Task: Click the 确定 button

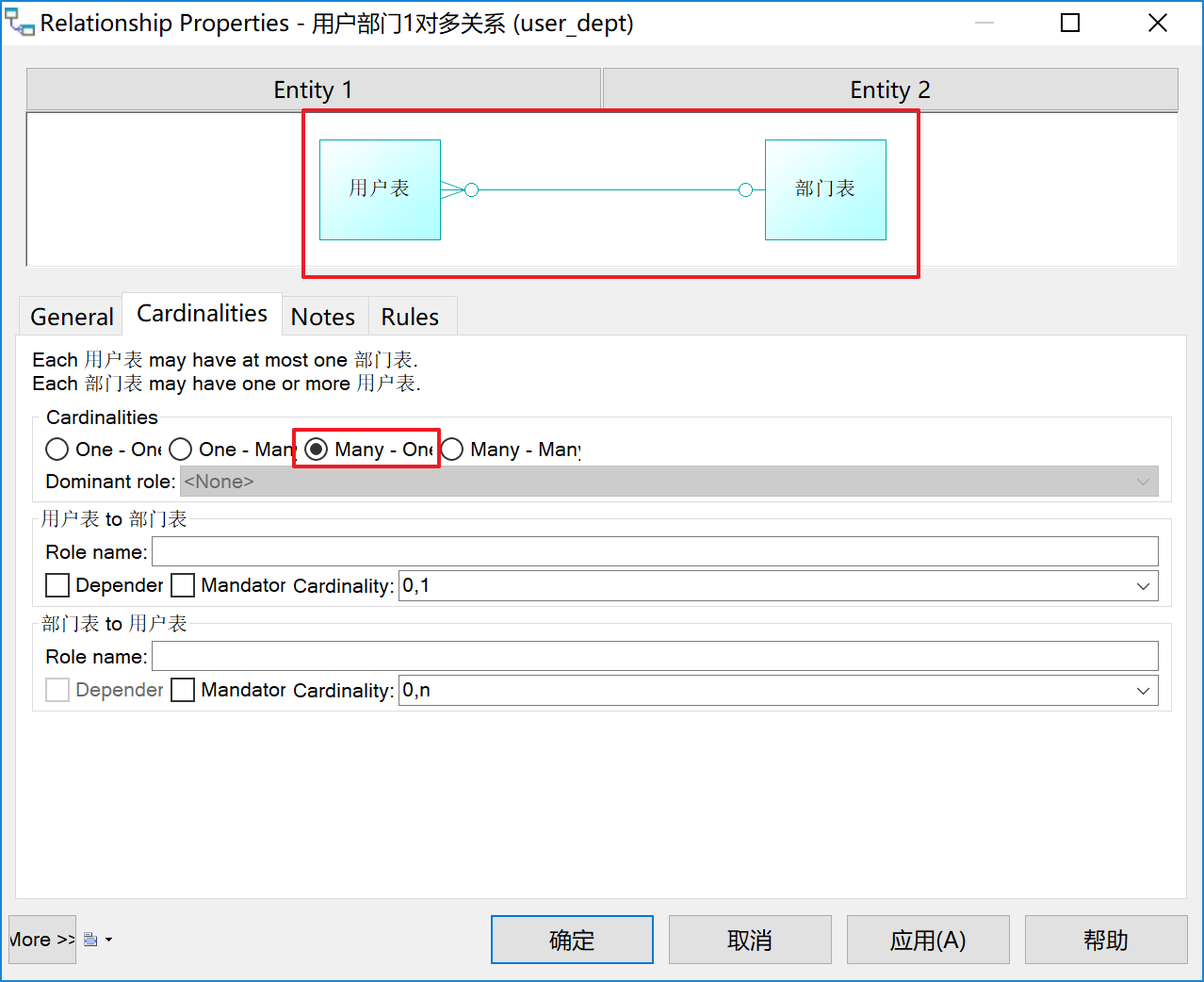Action: (572, 940)
